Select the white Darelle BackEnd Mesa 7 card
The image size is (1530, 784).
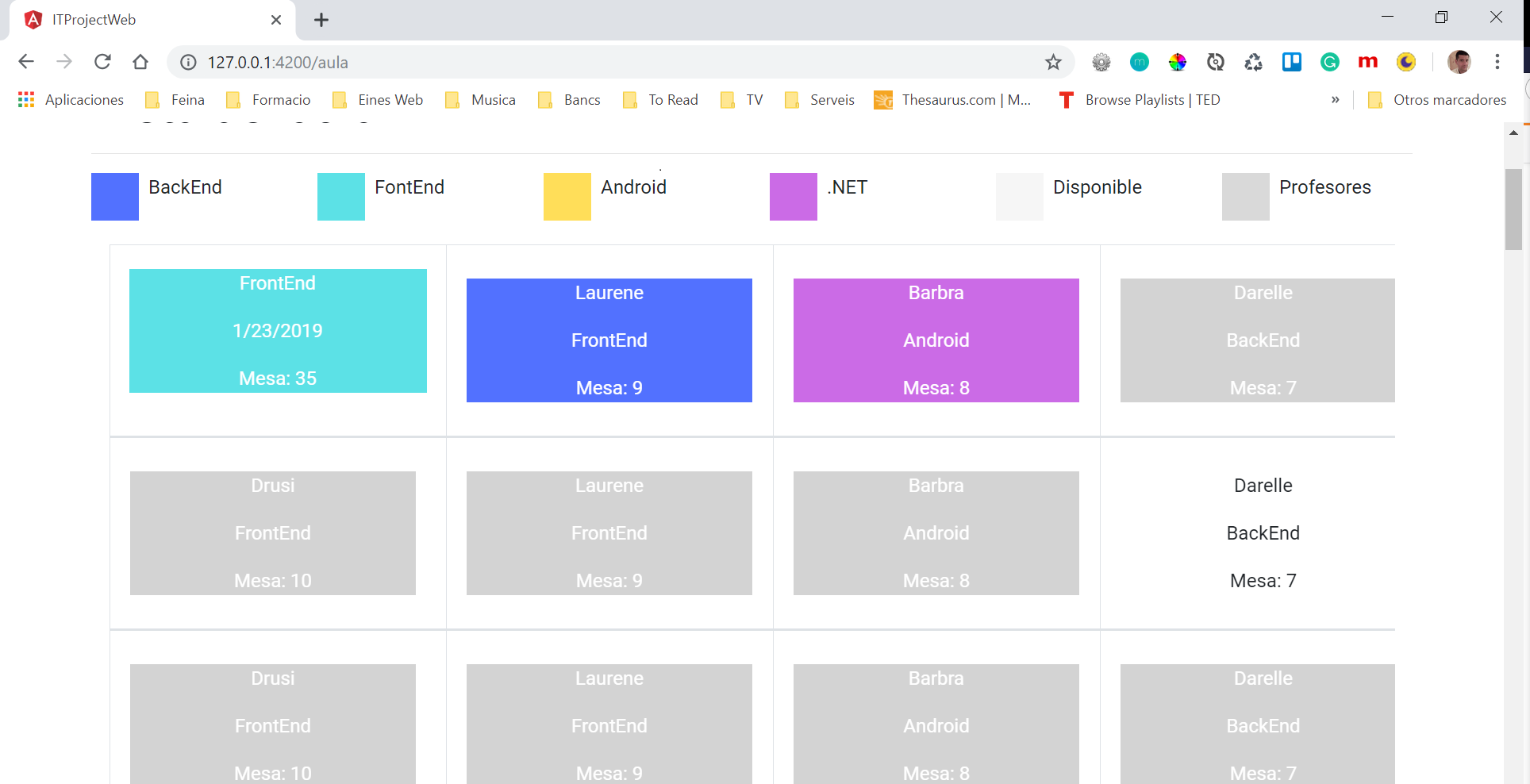point(1258,533)
